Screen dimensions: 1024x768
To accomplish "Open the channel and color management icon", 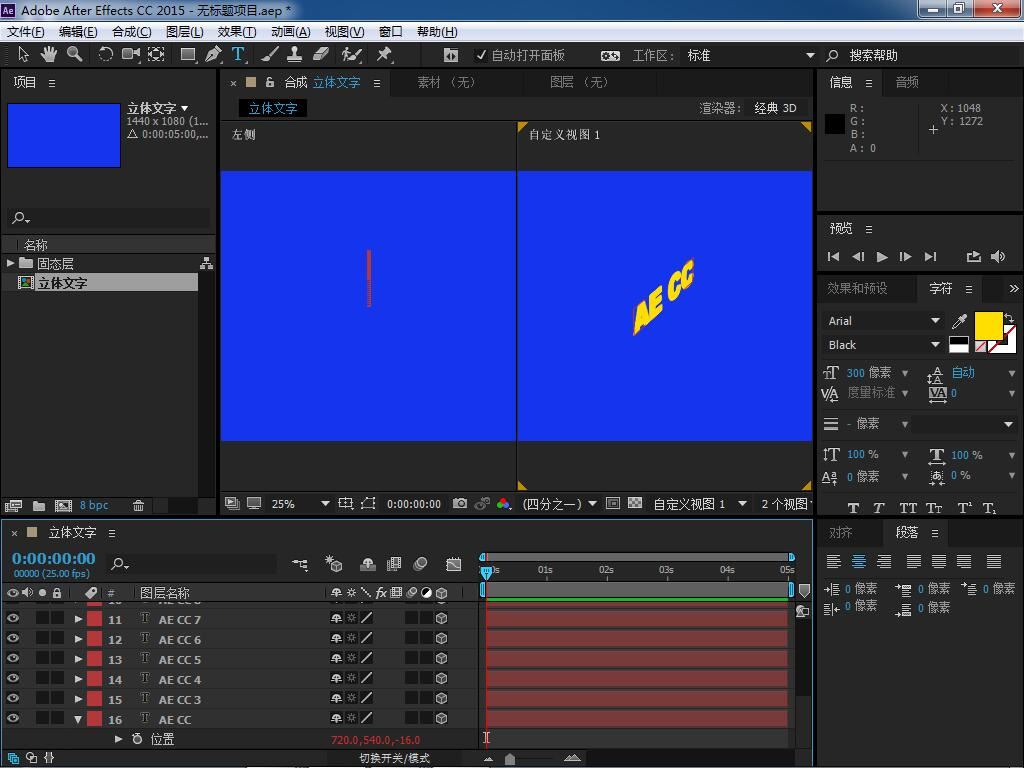I will (503, 504).
